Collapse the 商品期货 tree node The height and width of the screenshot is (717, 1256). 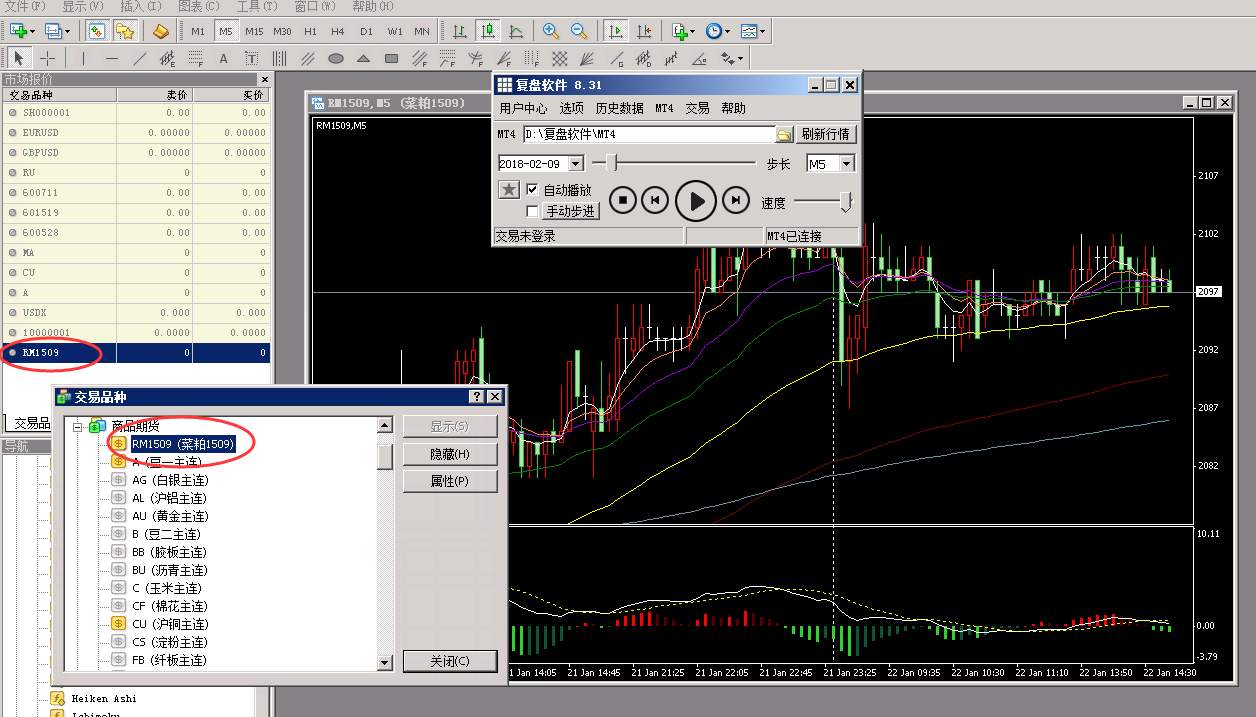78,426
